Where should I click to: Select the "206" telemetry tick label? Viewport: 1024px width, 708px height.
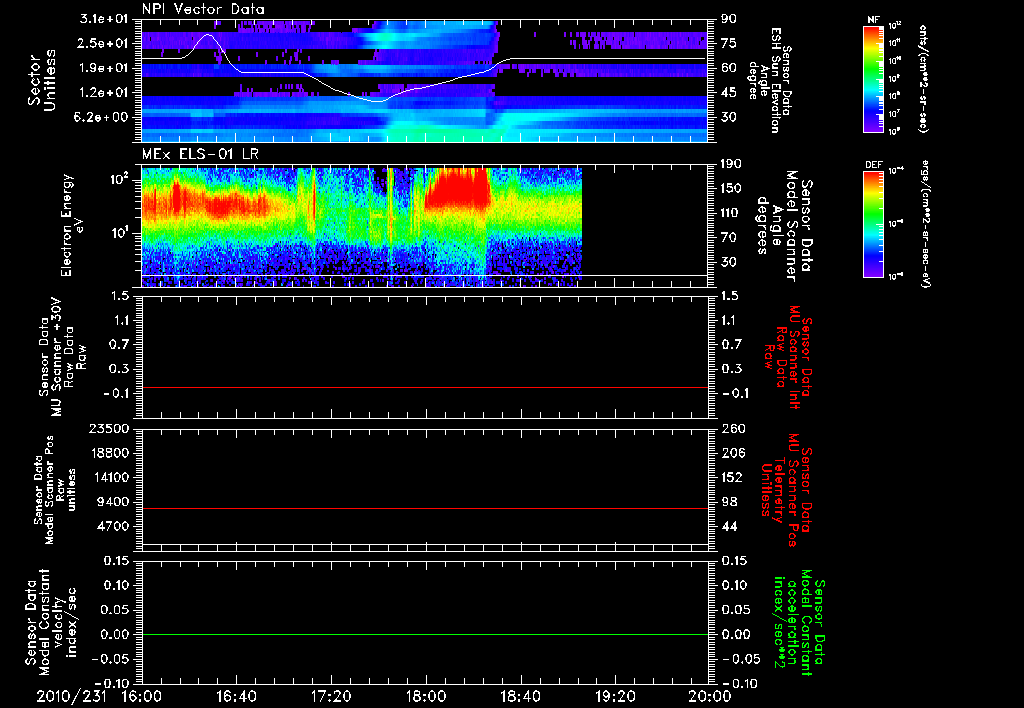[x=732, y=453]
